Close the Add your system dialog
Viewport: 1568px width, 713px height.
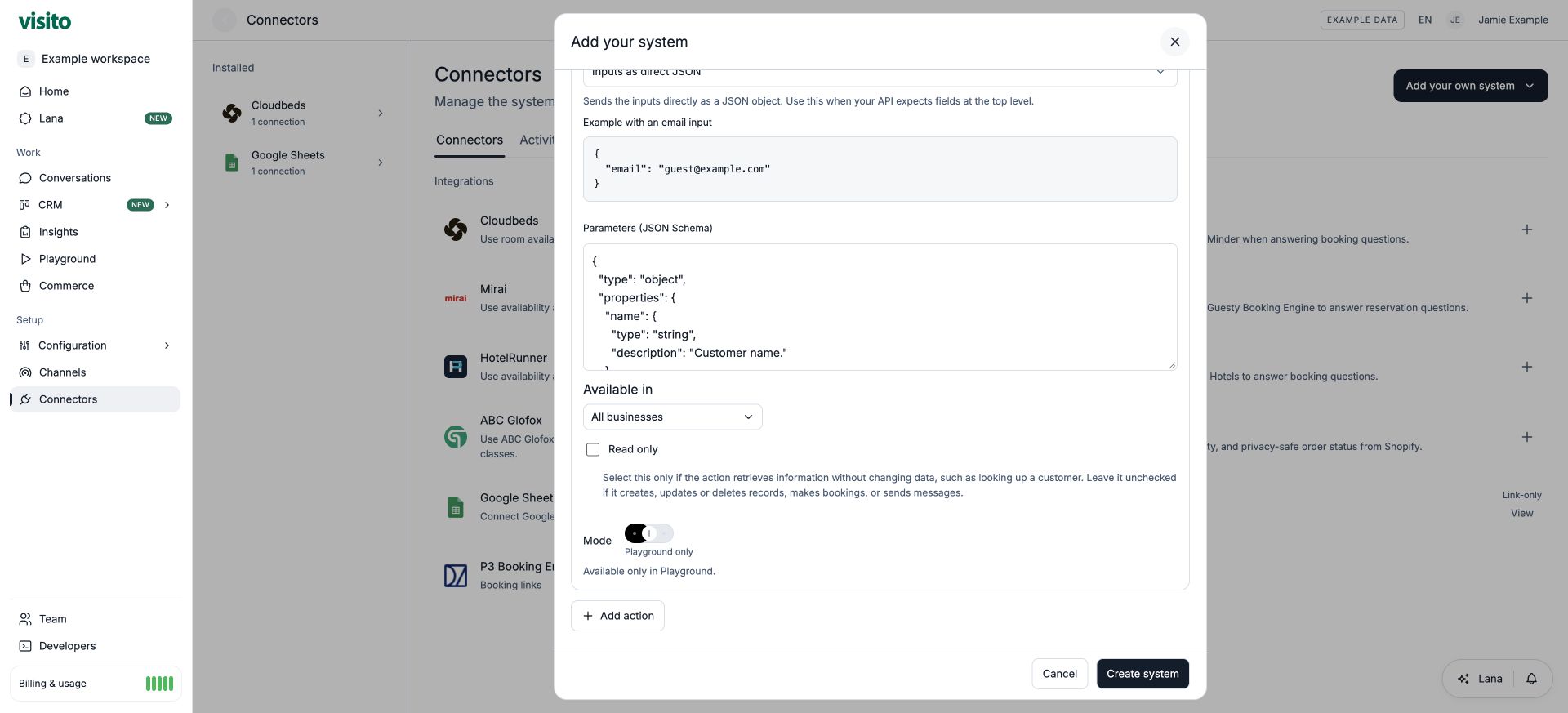[1174, 42]
